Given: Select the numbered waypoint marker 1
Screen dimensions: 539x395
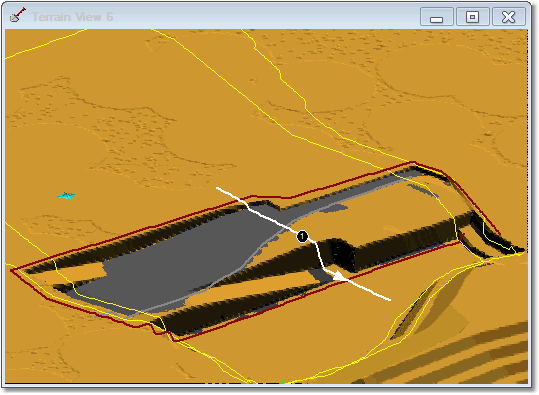Looking at the screenshot, I should click(302, 237).
